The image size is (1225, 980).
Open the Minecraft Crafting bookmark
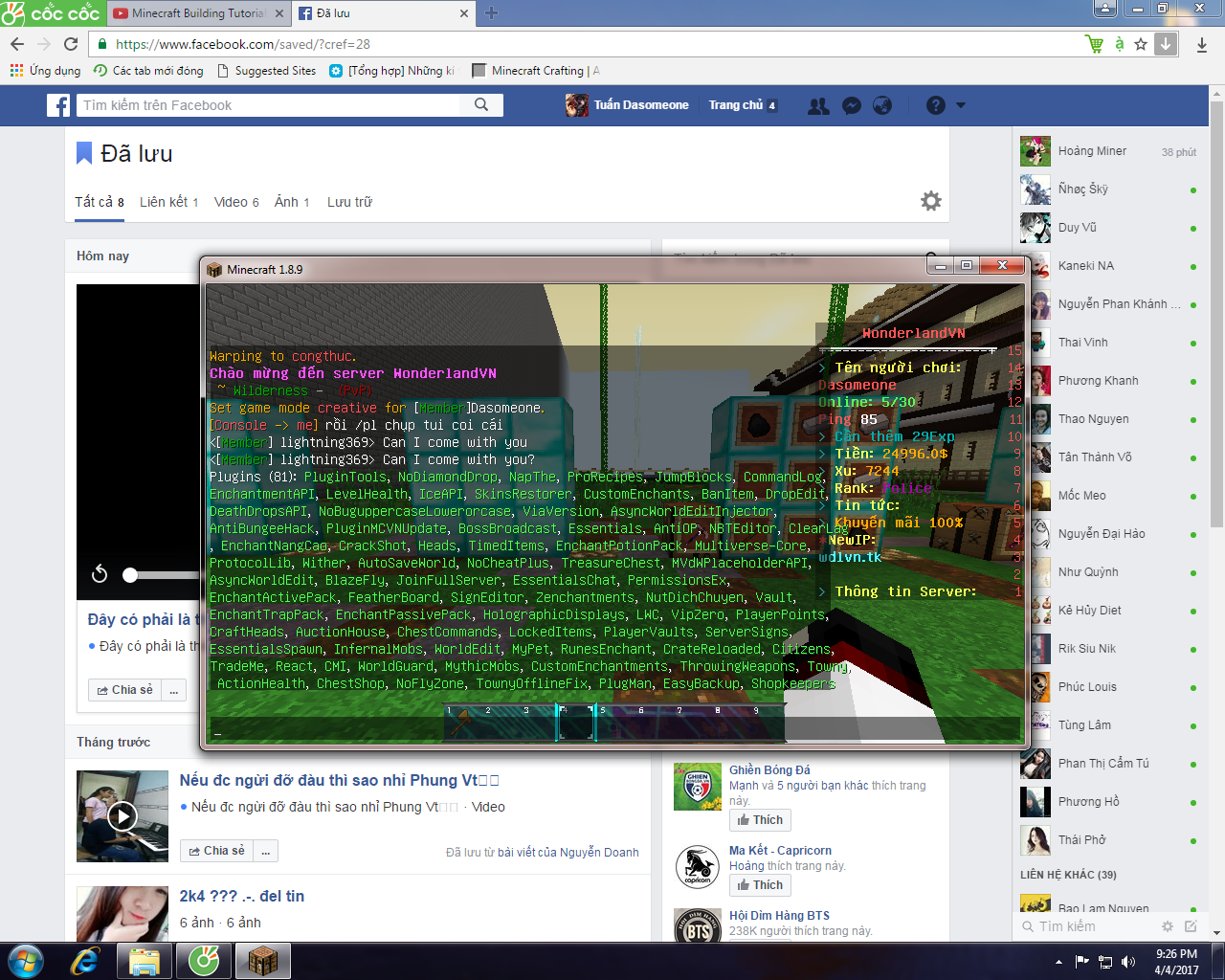pyautogui.click(x=536, y=71)
